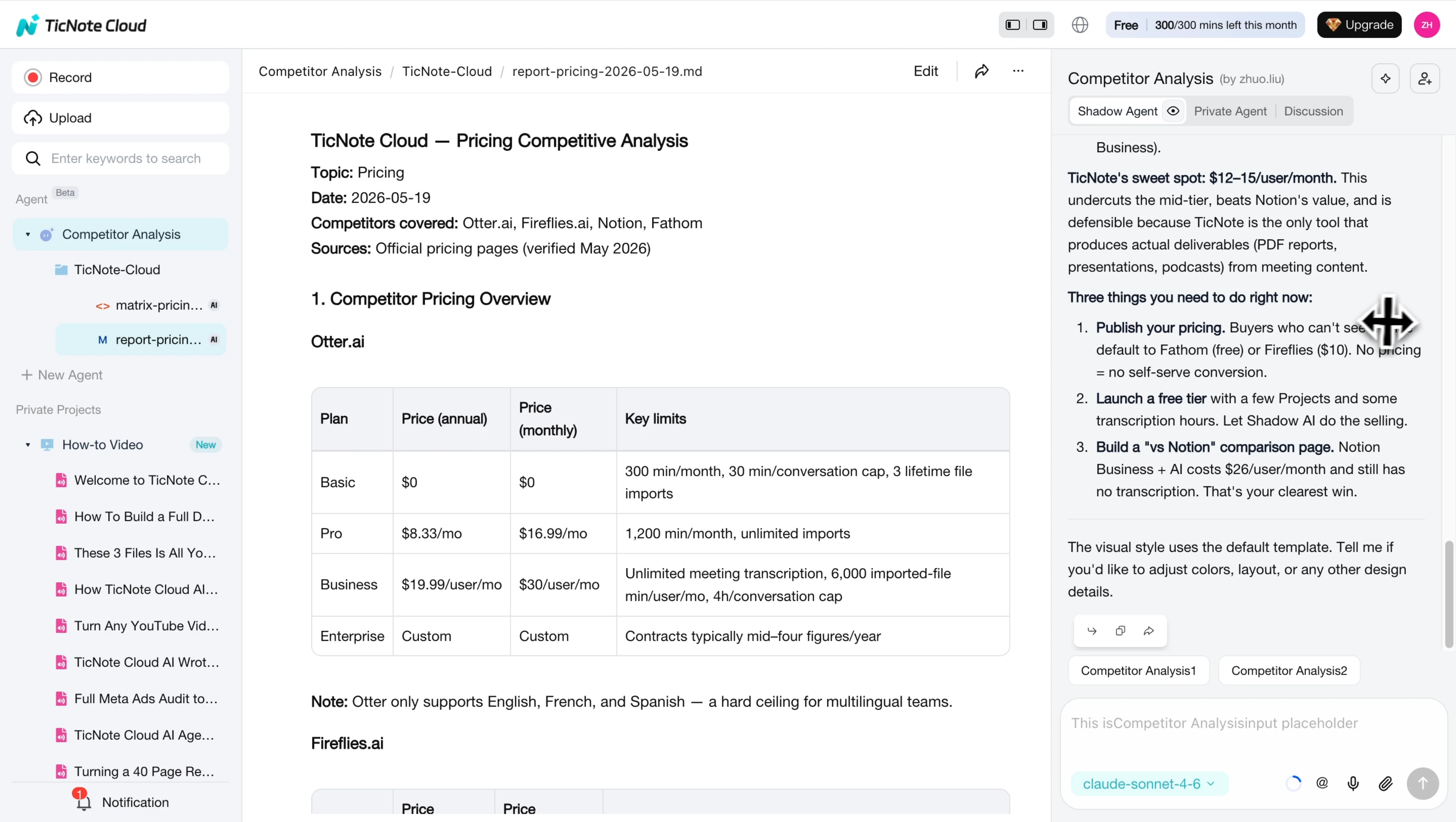The width and height of the screenshot is (1456, 822).
Task: Open the TicNote Cloud AI Wrot... file
Action: (139, 663)
